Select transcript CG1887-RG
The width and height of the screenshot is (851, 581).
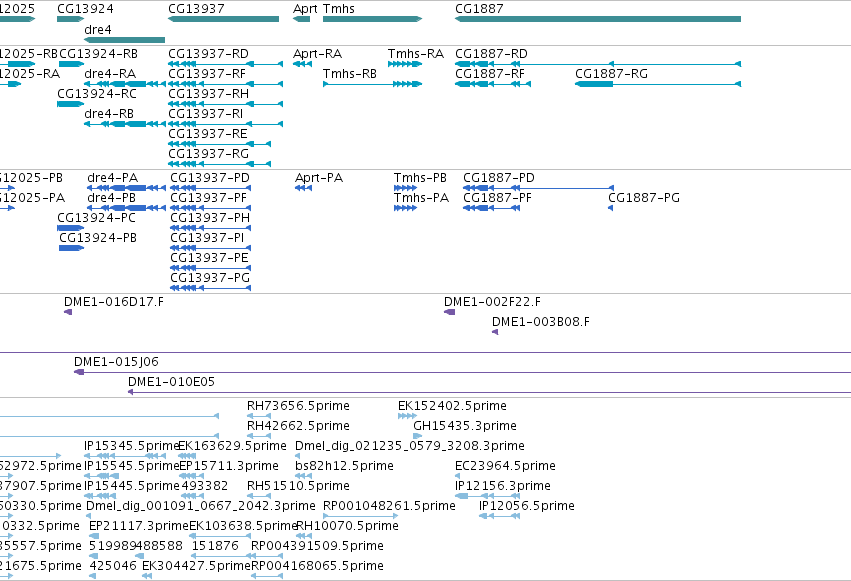[x=612, y=74]
